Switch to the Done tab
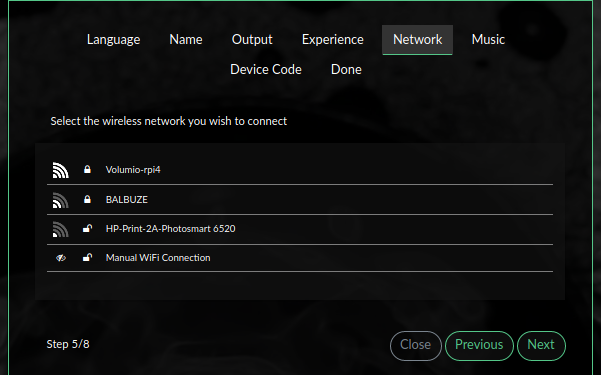 pyautogui.click(x=346, y=69)
